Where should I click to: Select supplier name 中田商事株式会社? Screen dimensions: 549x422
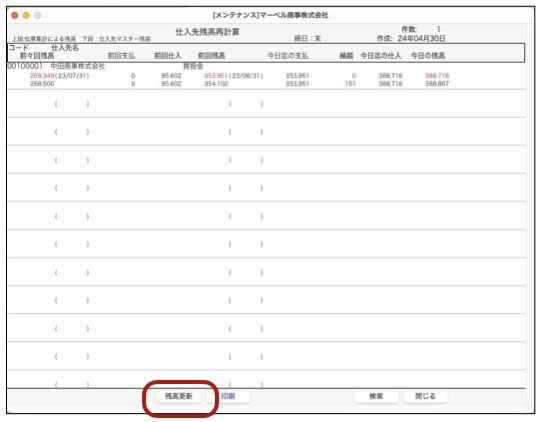(x=78, y=66)
